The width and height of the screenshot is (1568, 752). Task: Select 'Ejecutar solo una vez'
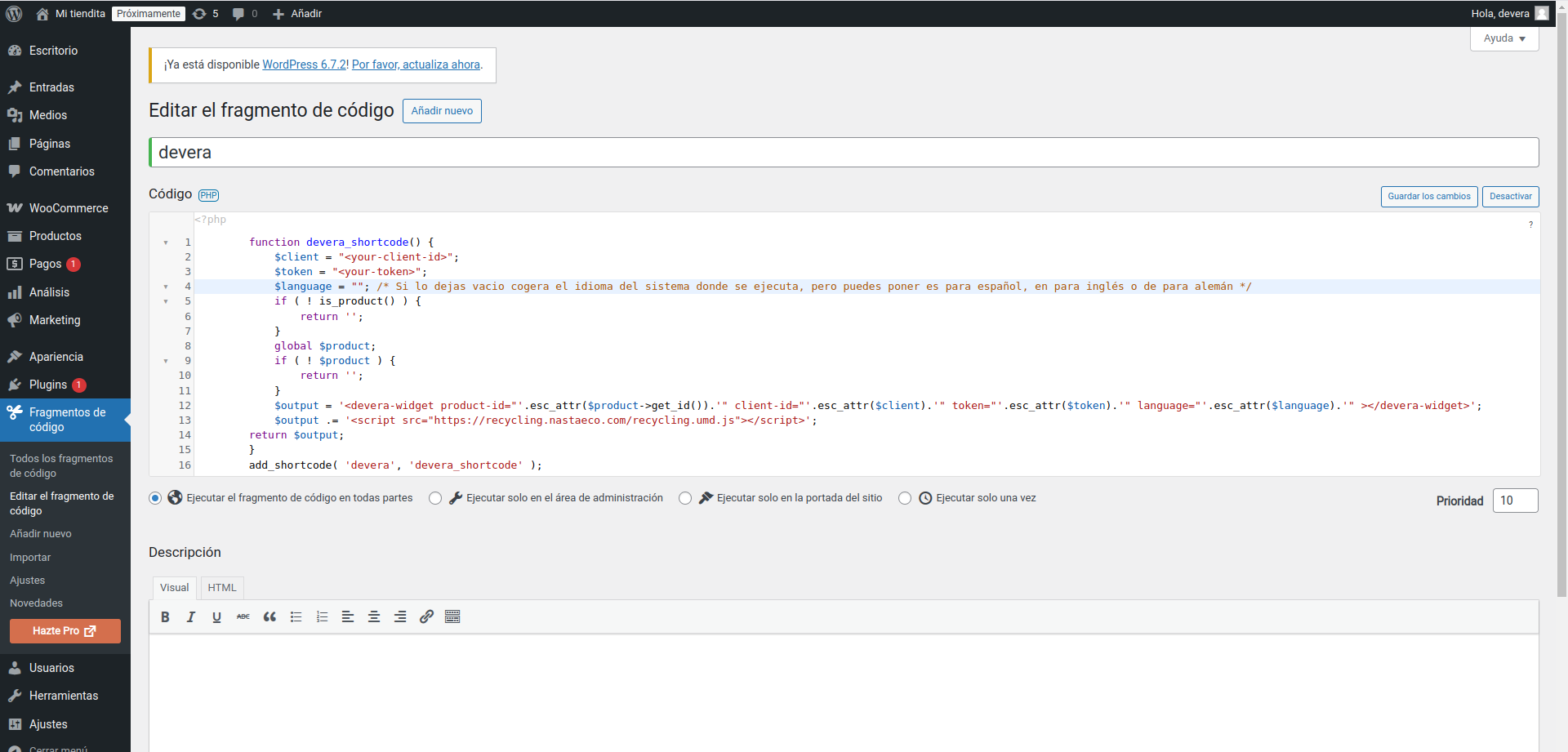[905, 498]
